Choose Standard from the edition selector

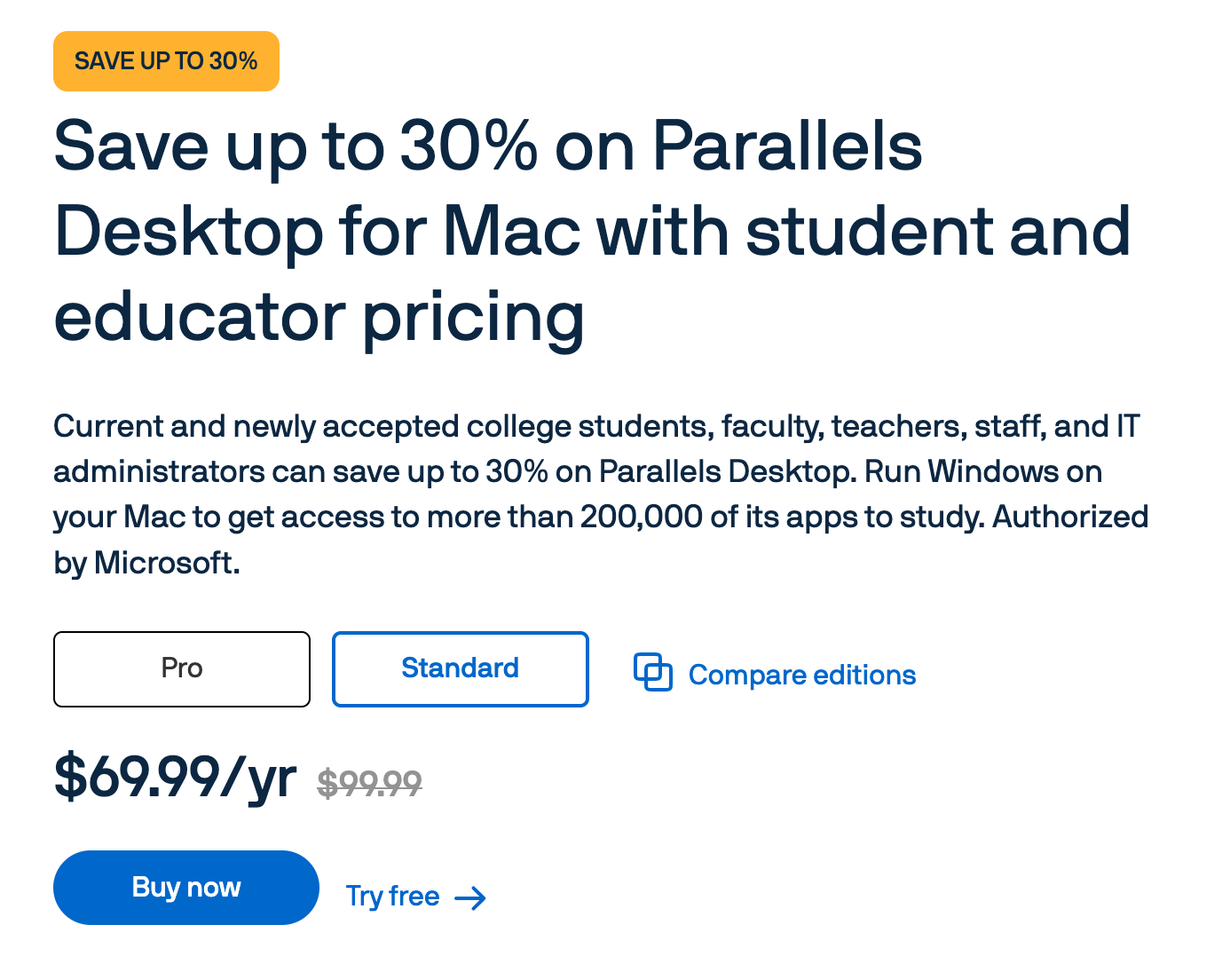[x=460, y=668]
